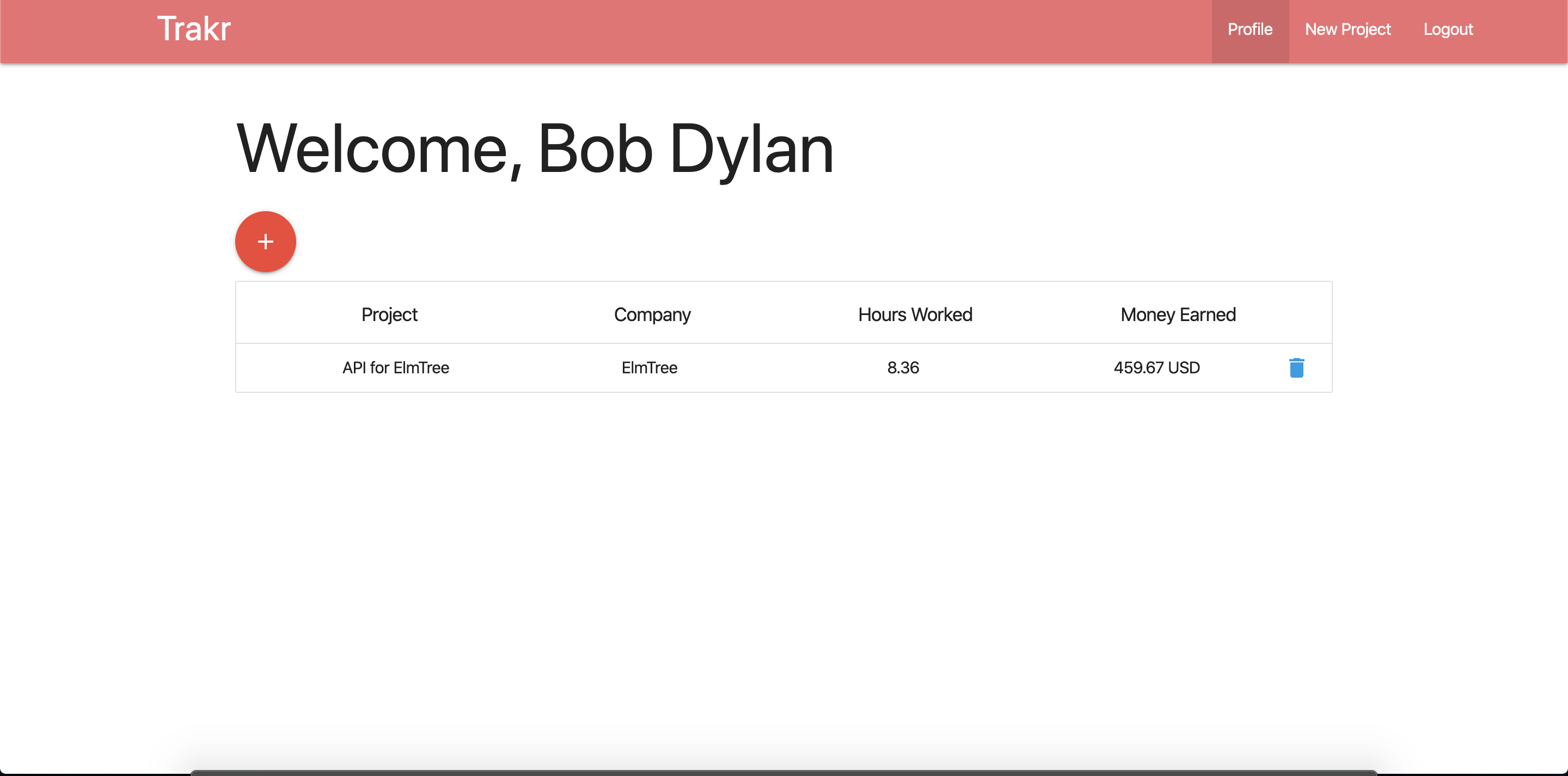Click the red plus button to add project
1568x776 pixels.
click(265, 241)
